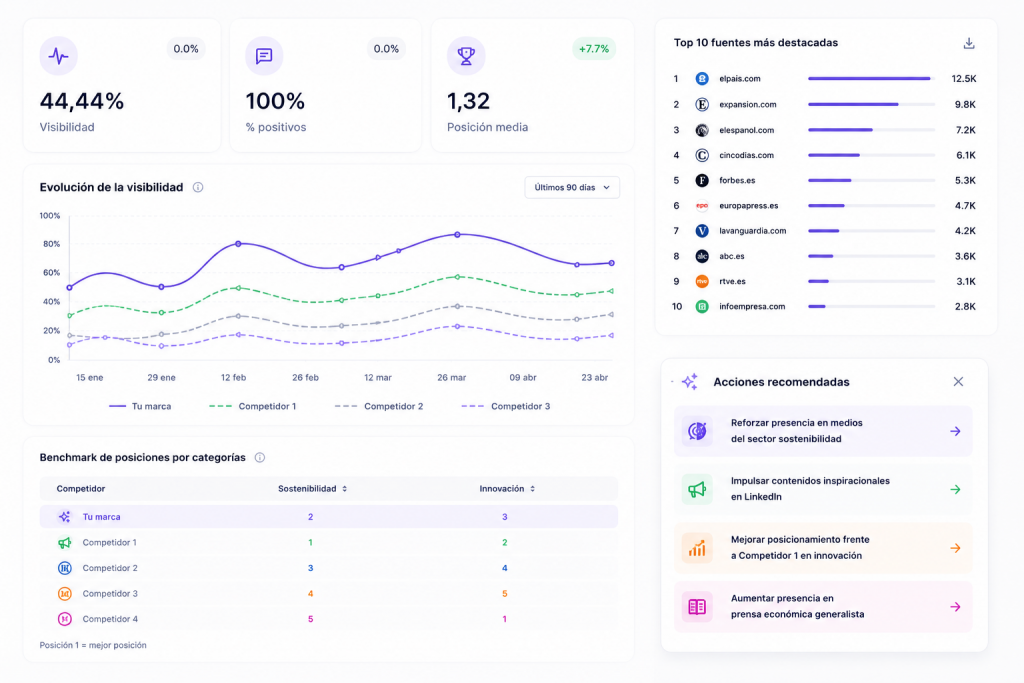Click the Posición media trophy icon

(466, 56)
